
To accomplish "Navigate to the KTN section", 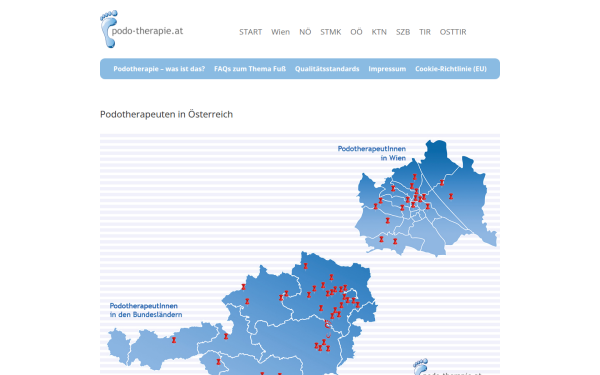I will [379, 32].
